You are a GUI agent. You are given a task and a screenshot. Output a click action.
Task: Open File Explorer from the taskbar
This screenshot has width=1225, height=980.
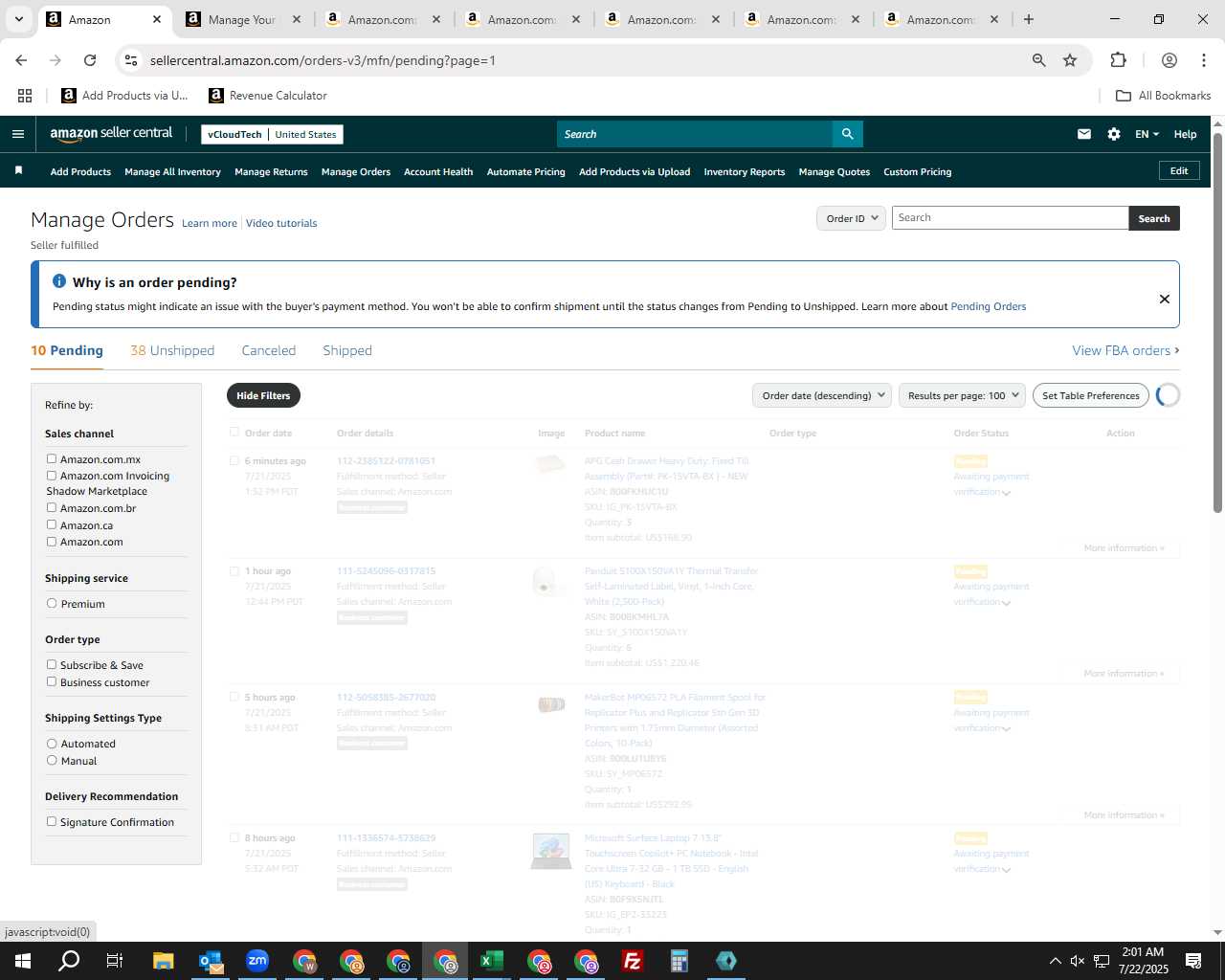click(x=164, y=961)
